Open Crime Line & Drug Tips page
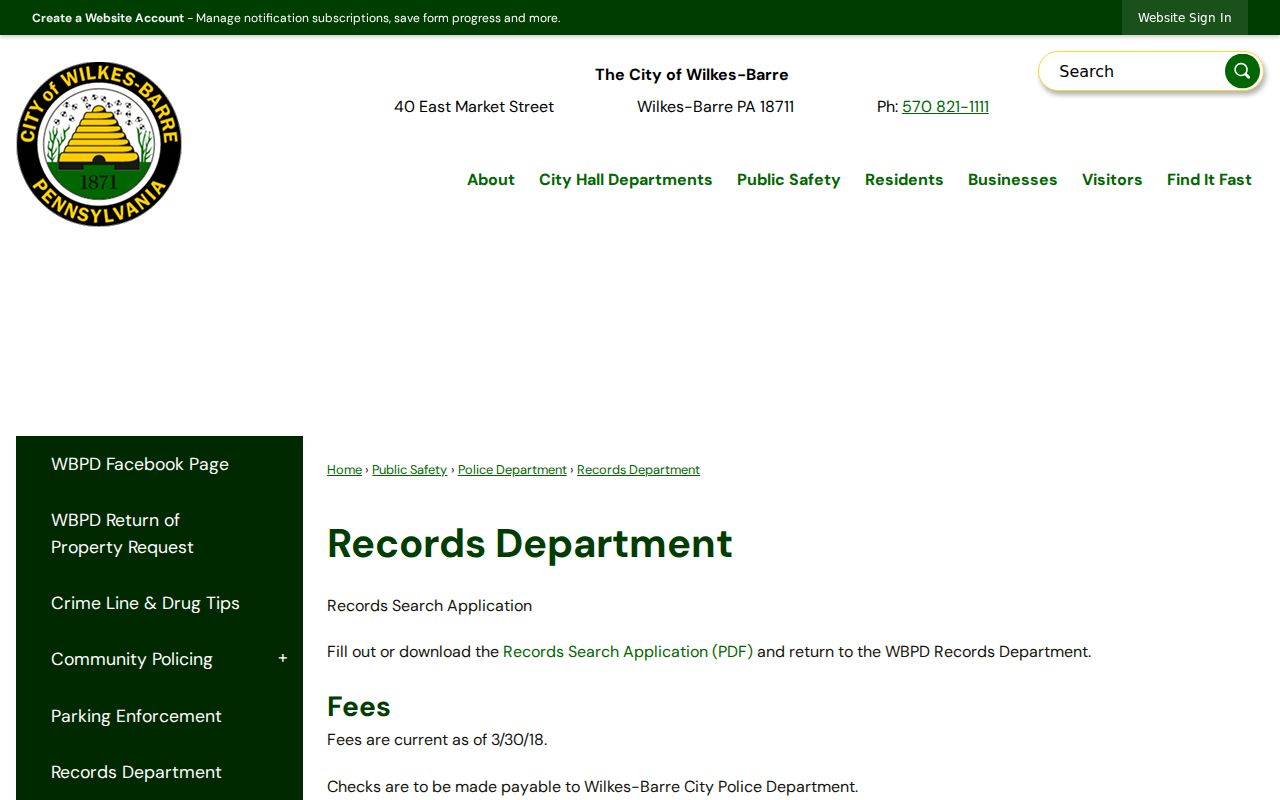Image resolution: width=1280 pixels, height=800 pixels. pos(145,603)
